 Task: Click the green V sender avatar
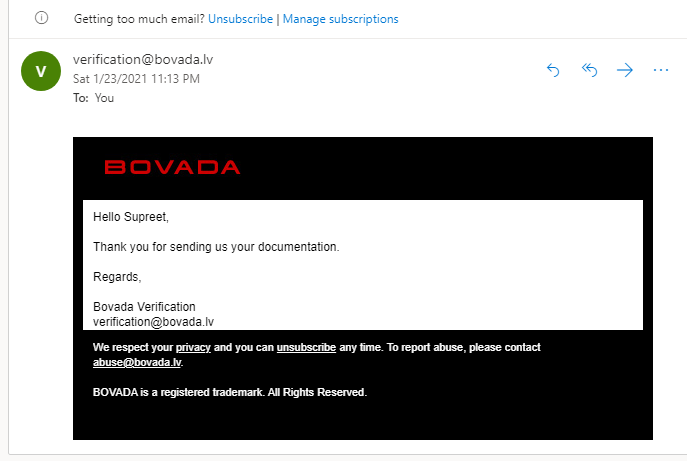tap(41, 71)
